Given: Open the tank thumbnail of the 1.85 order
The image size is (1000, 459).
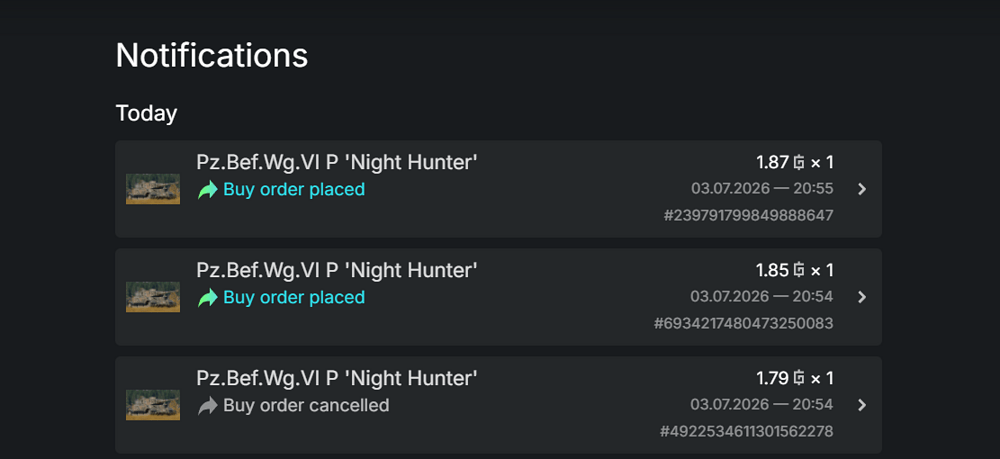Looking at the screenshot, I should 153,297.
